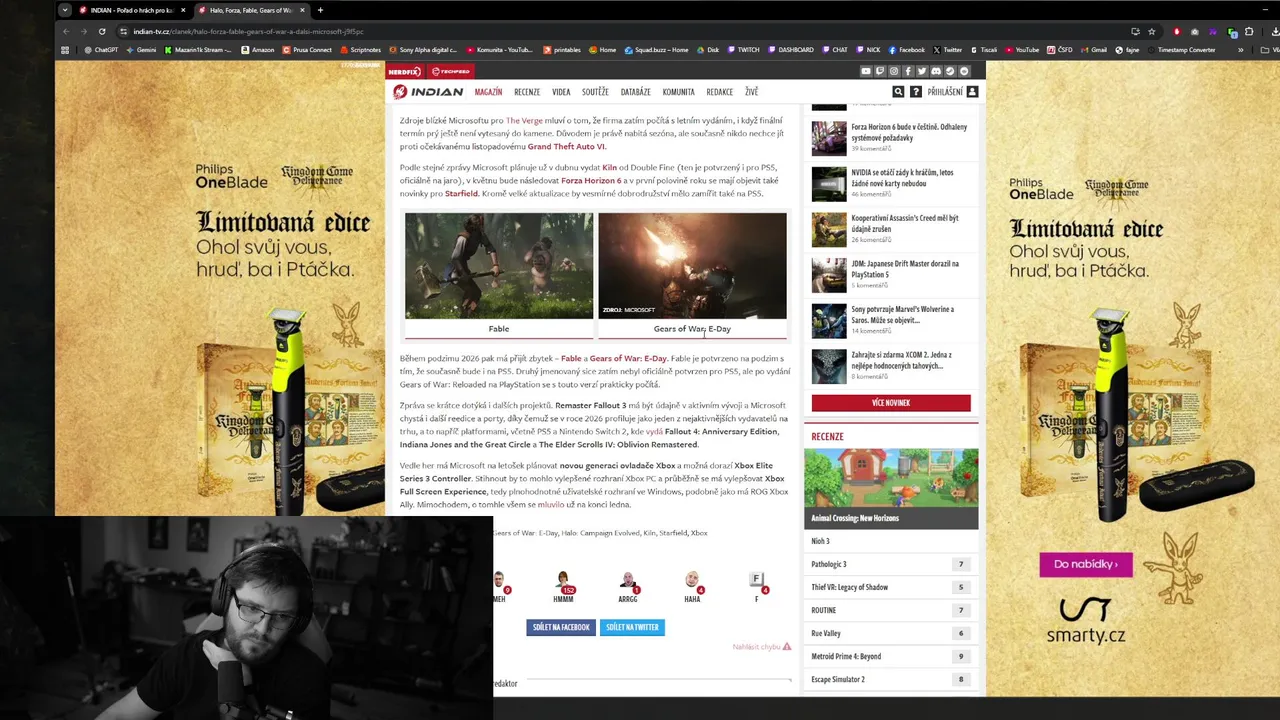Open the site's Steam social icon
The image size is (1280, 720).
950,71
